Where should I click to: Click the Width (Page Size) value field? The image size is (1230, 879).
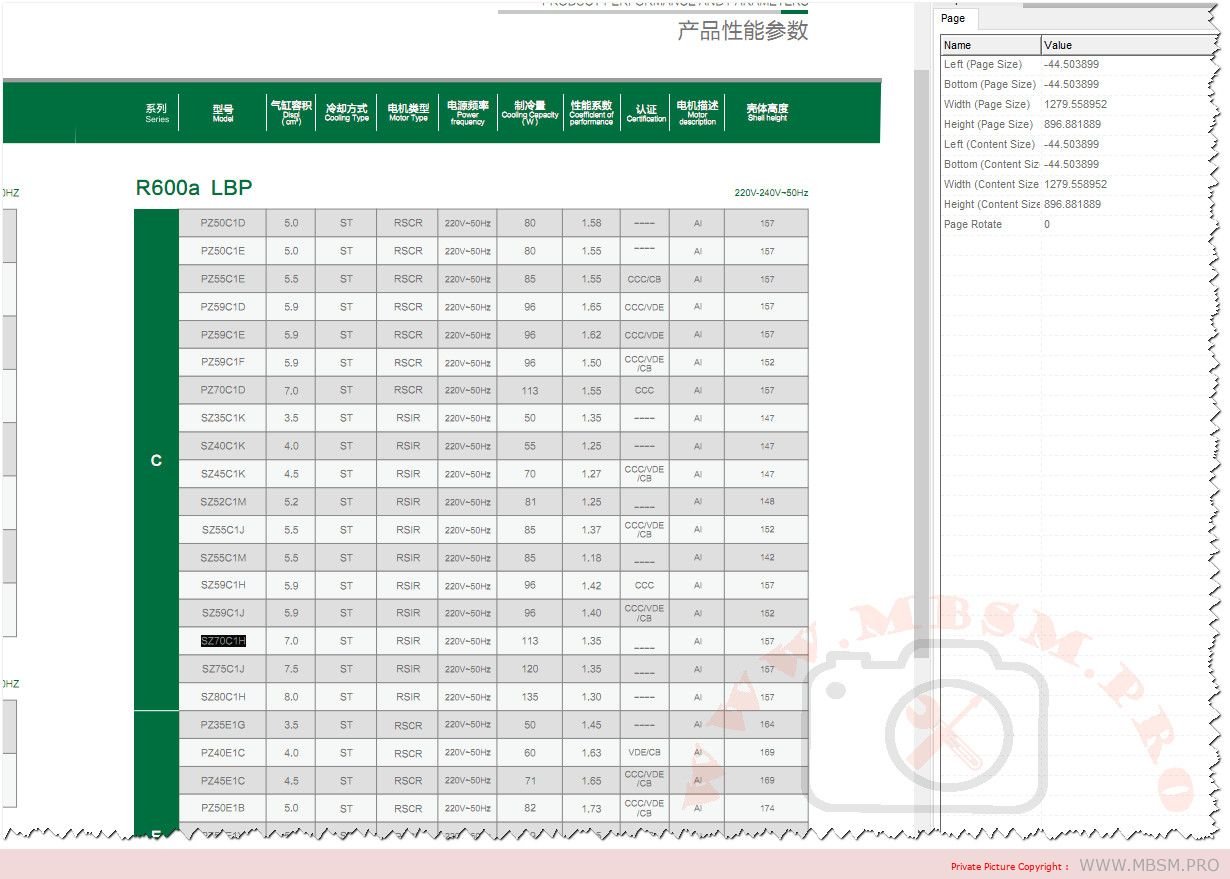1125,104
